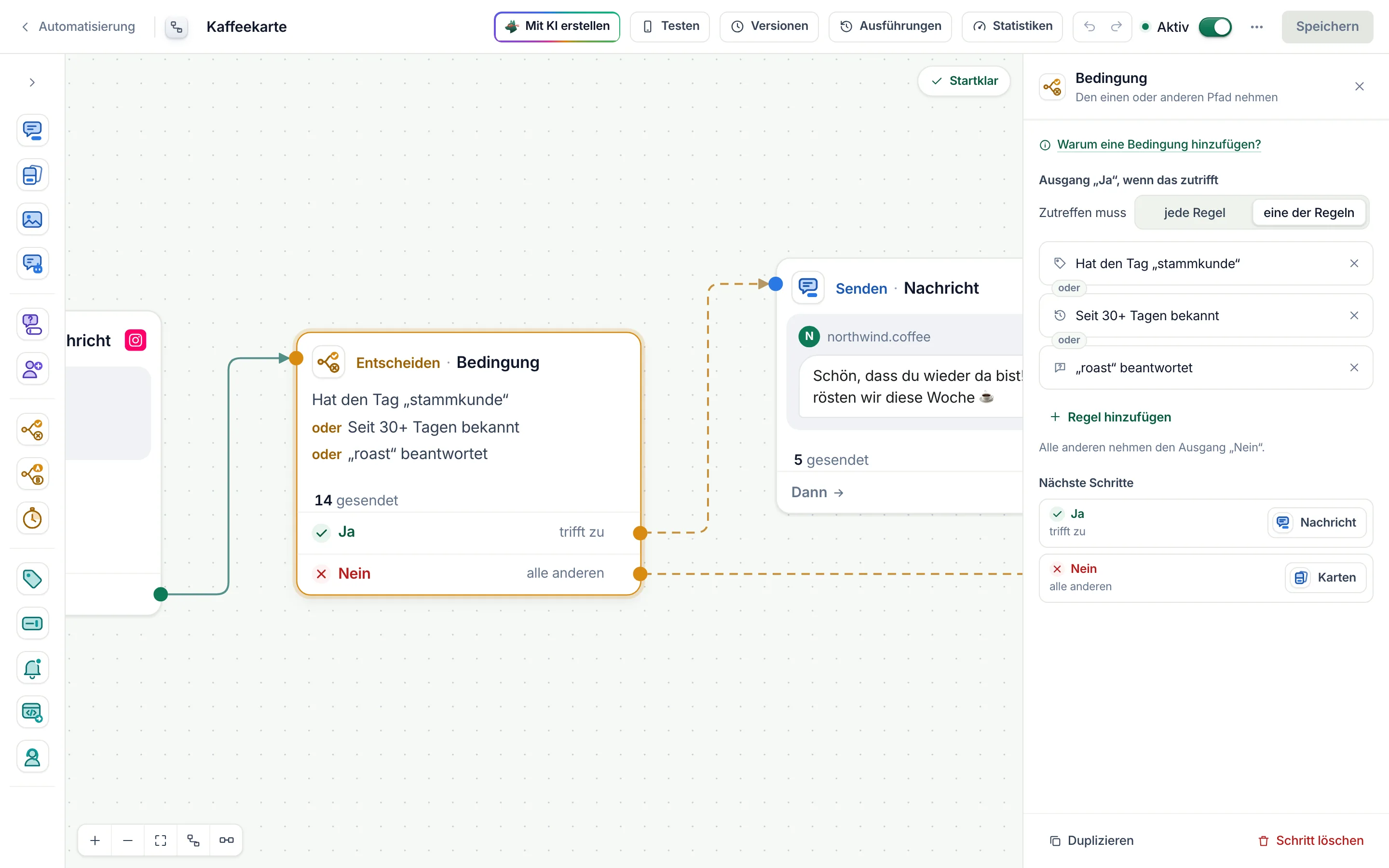Image resolution: width=1389 pixels, height=868 pixels.
Task: Open the Testen tab
Action: click(x=670, y=27)
